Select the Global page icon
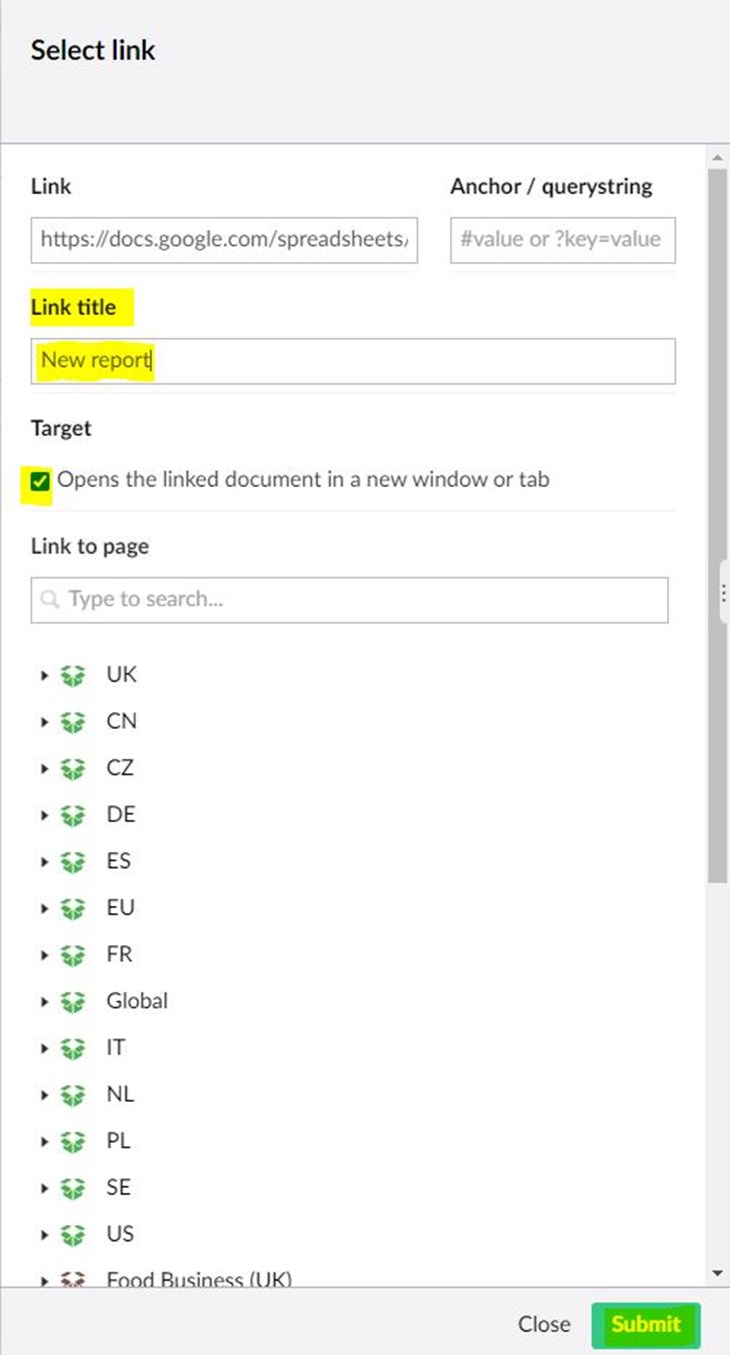 (72, 1001)
